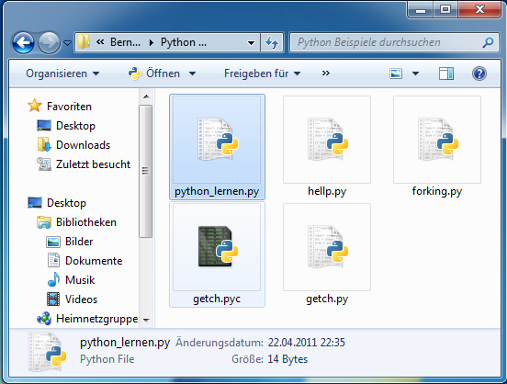Image resolution: width=507 pixels, height=384 pixels.
Task: Open the Musik library
Action: [80, 280]
